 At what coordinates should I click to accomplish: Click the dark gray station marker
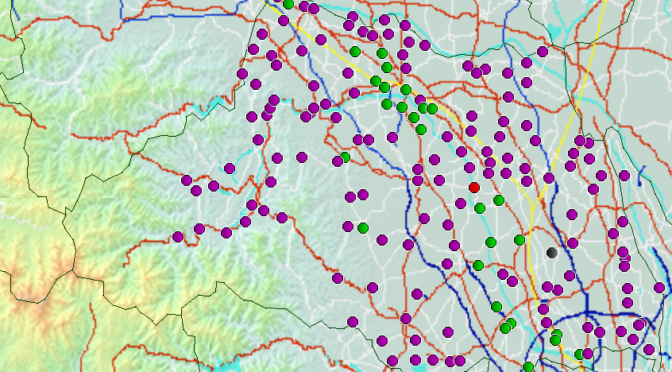tap(552, 252)
